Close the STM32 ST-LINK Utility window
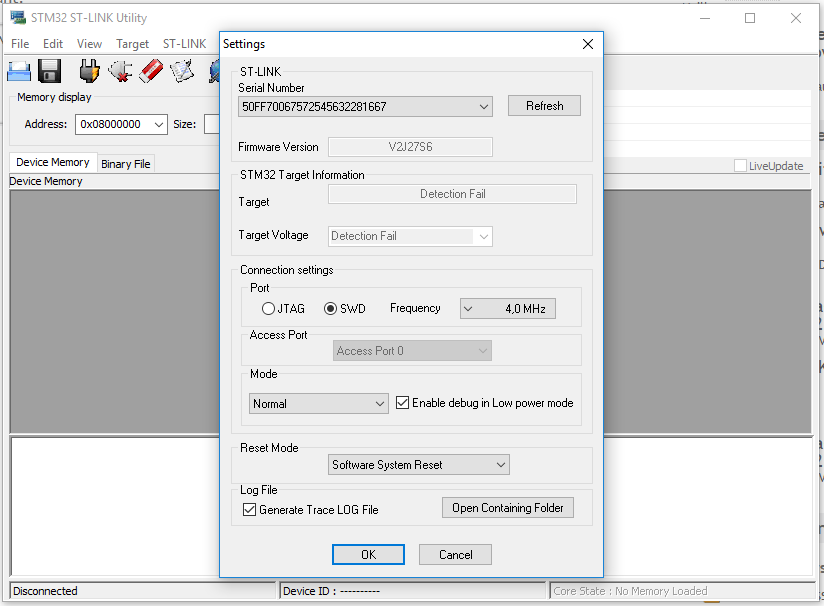This screenshot has width=824, height=606. (796, 18)
